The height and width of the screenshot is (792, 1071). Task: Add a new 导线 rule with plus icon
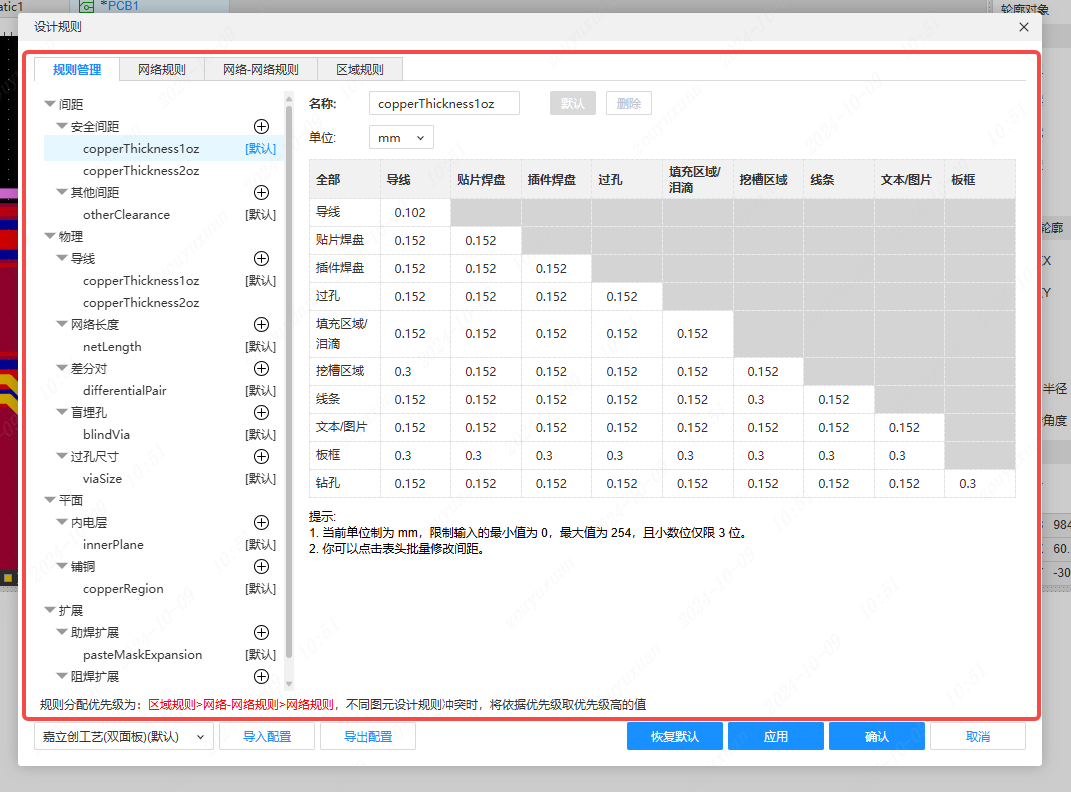(261, 258)
